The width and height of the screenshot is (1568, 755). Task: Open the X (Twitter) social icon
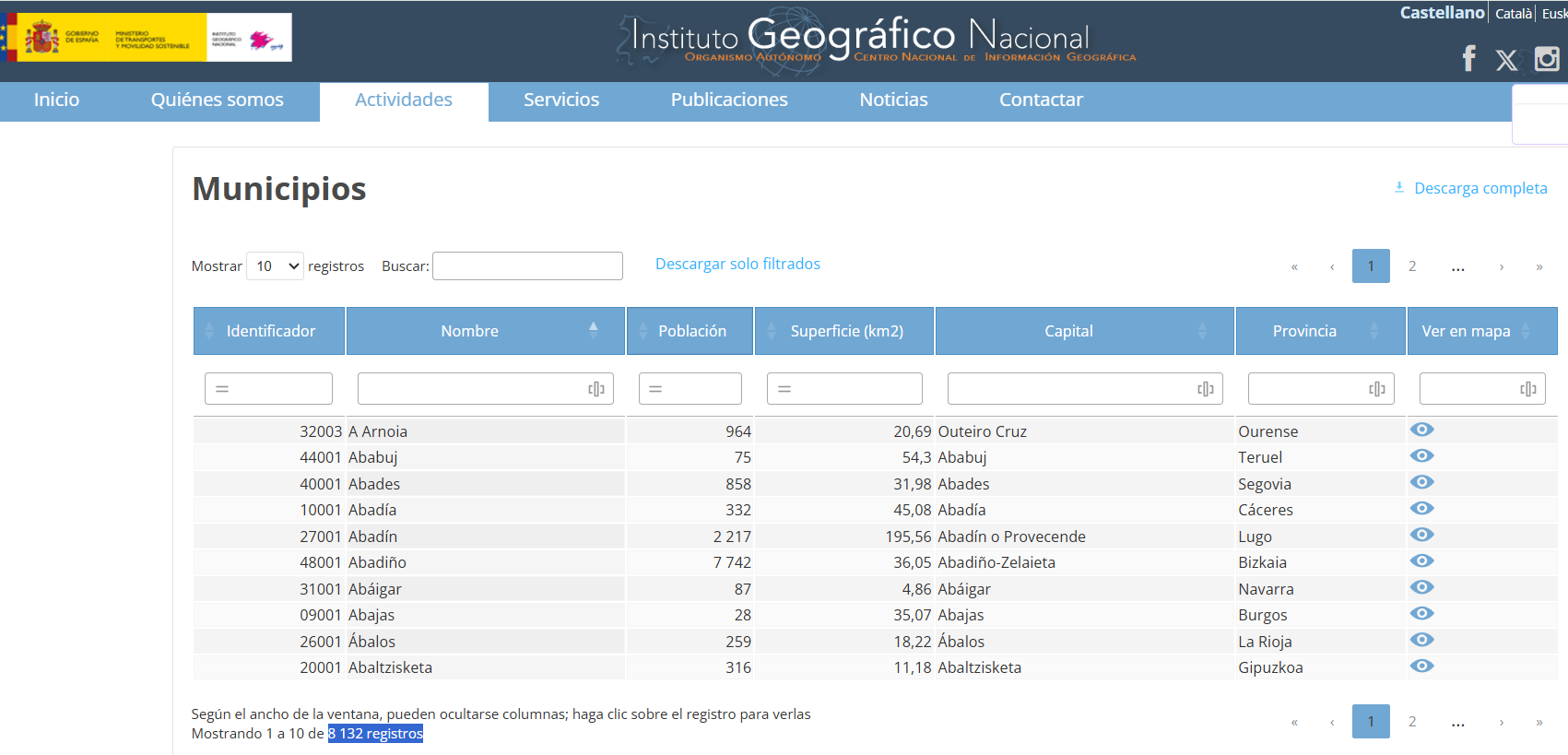pos(1506,61)
